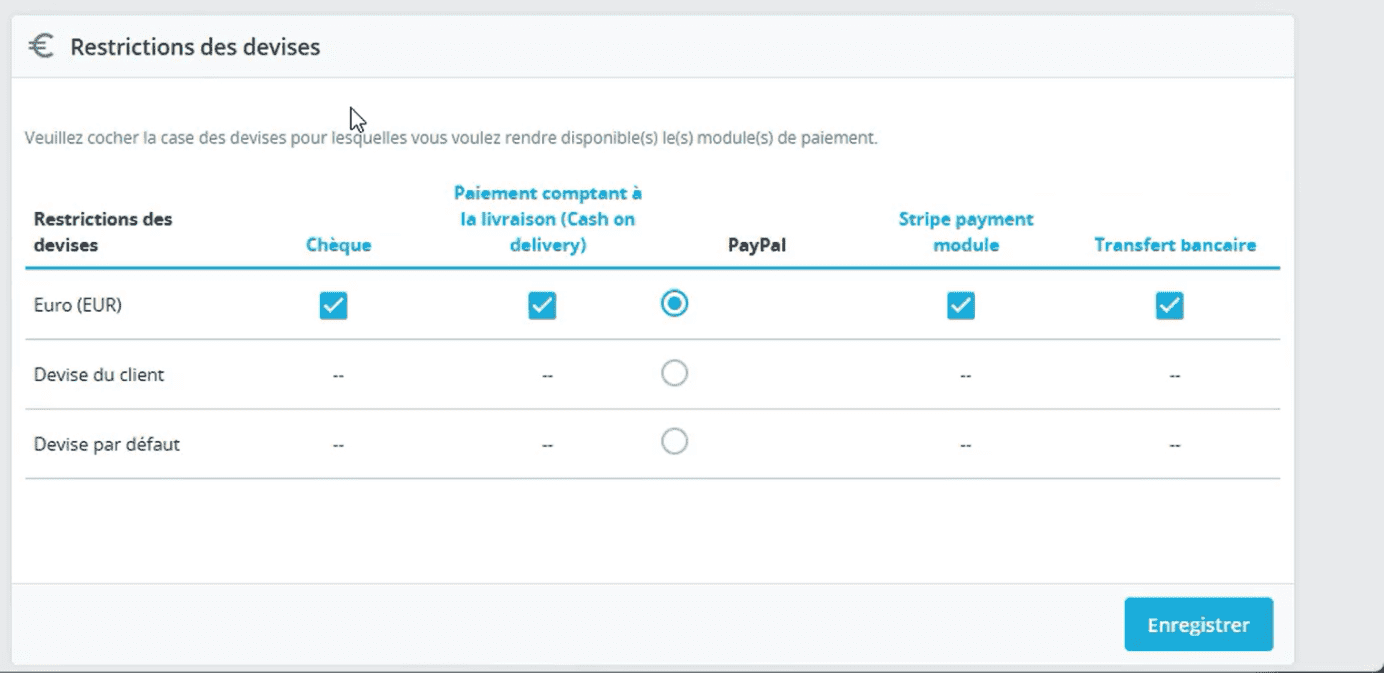The height and width of the screenshot is (673, 1384).
Task: Uncheck Stripe payment module for Euro
Action: (x=961, y=305)
